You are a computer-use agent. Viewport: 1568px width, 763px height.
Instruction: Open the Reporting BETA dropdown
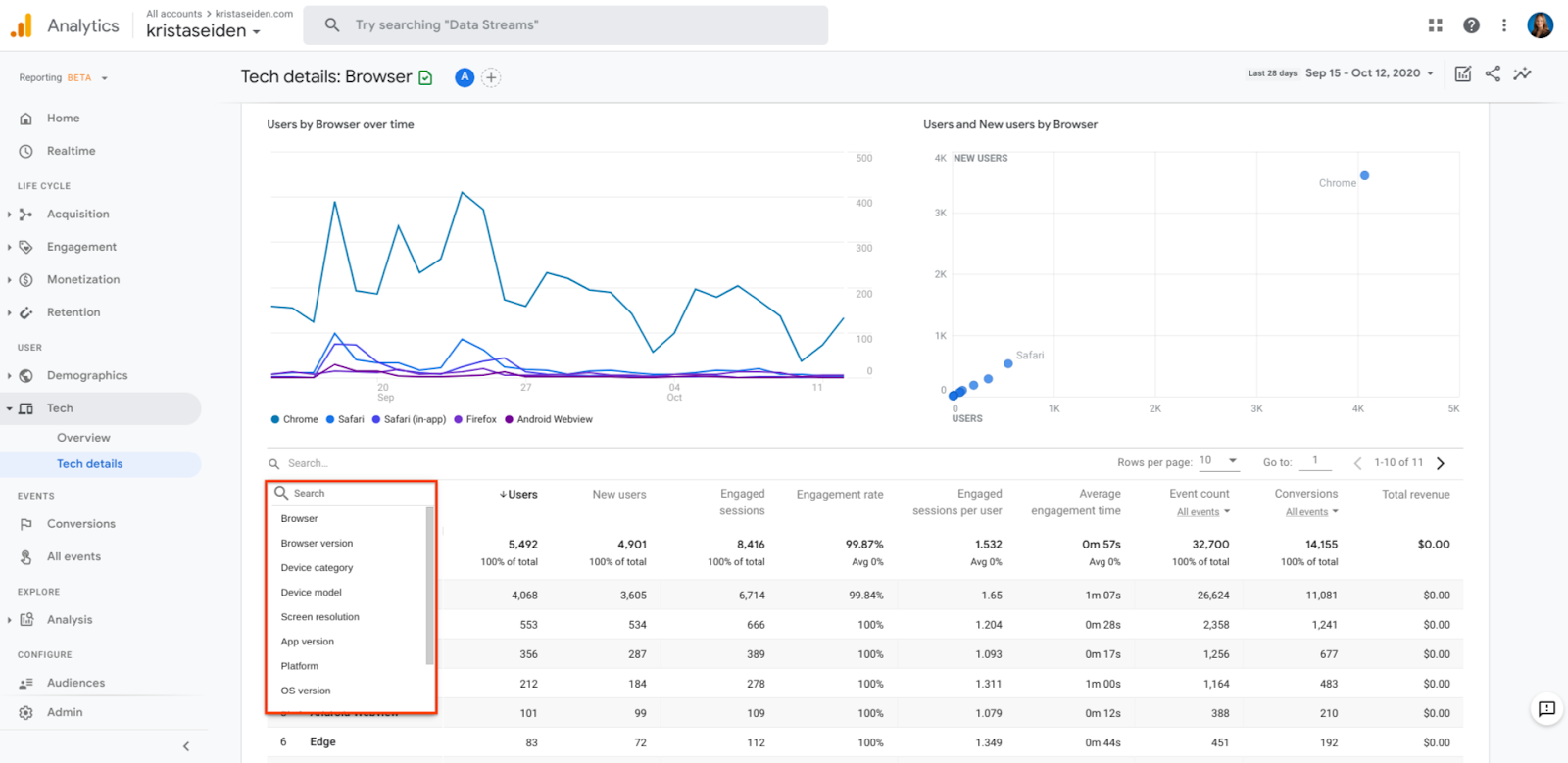click(63, 78)
